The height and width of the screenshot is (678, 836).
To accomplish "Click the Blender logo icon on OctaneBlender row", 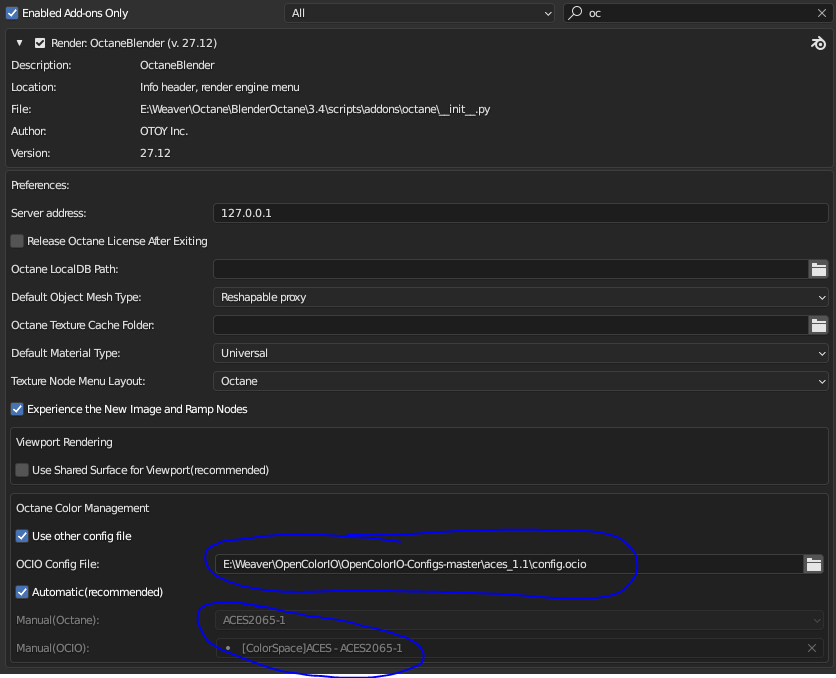I will tap(818, 43).
